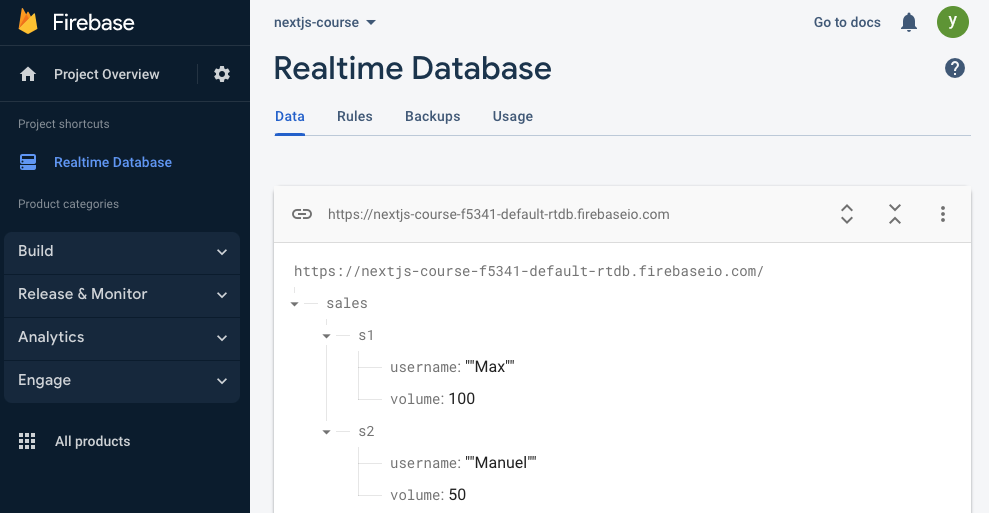Screen dimensions: 989x513
Task: Select the s2 tree node
Action: pos(366,432)
